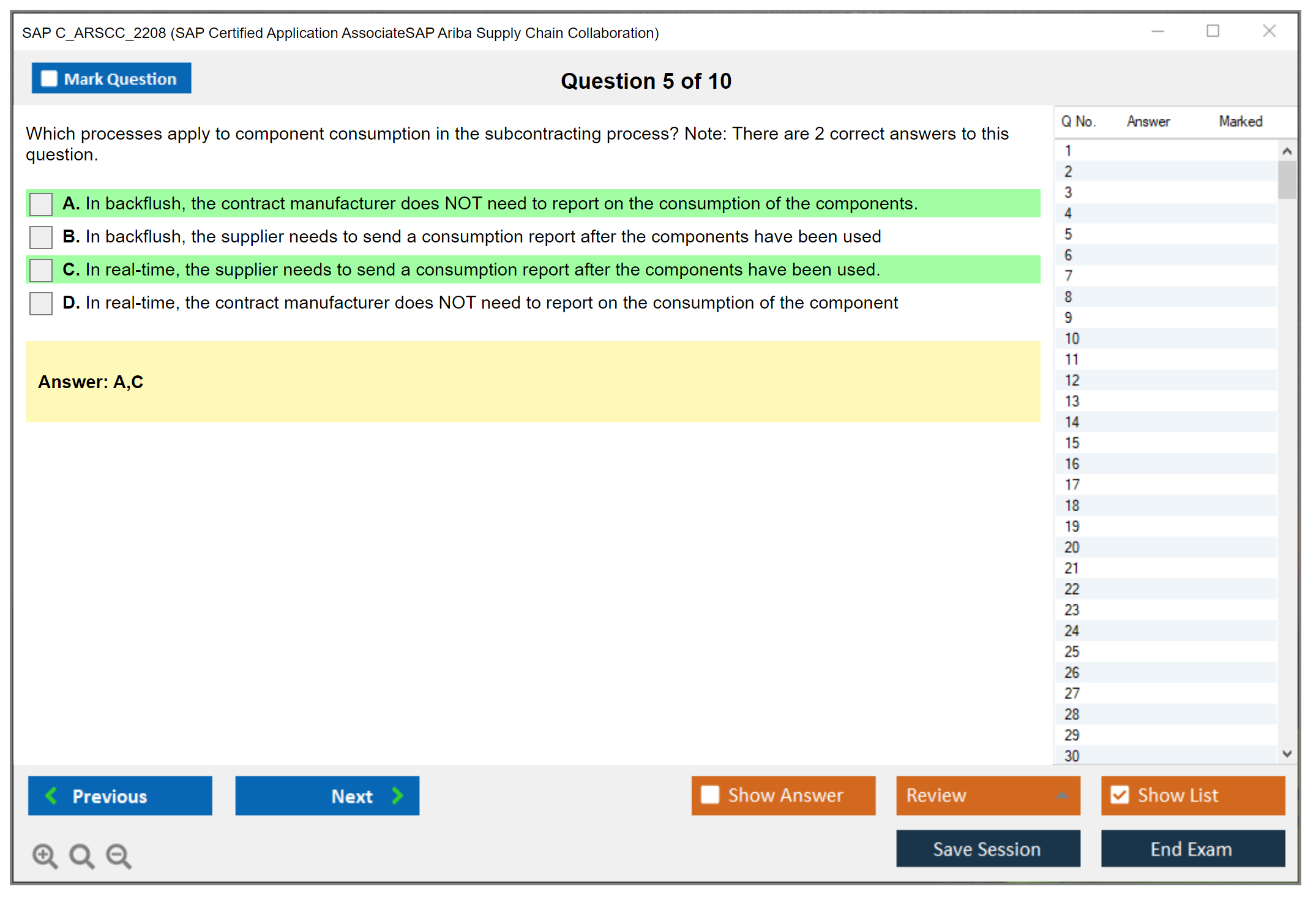Viewport: 1316px width, 900px height.
Task: Click the Save Session button
Action: coord(987,849)
